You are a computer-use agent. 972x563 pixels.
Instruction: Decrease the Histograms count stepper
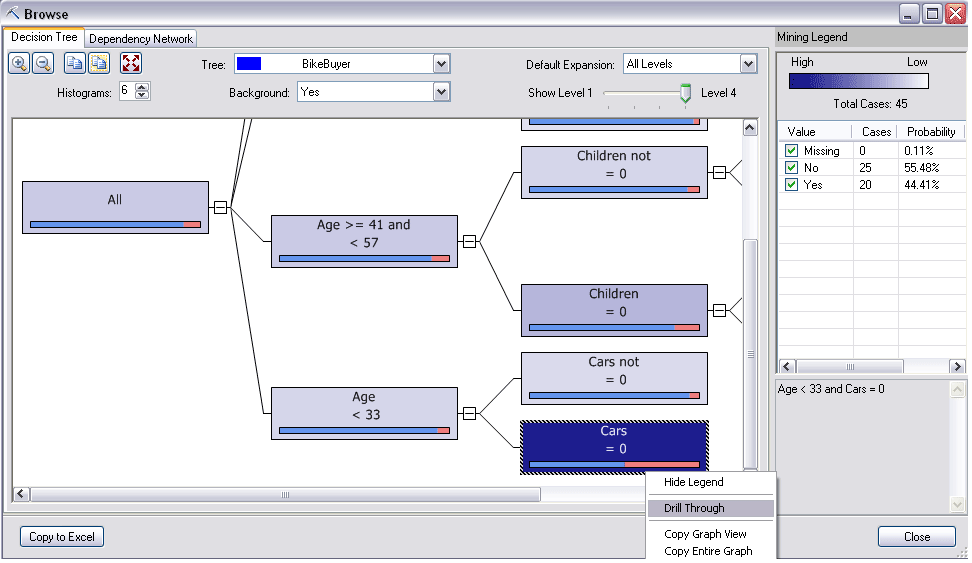point(142,95)
